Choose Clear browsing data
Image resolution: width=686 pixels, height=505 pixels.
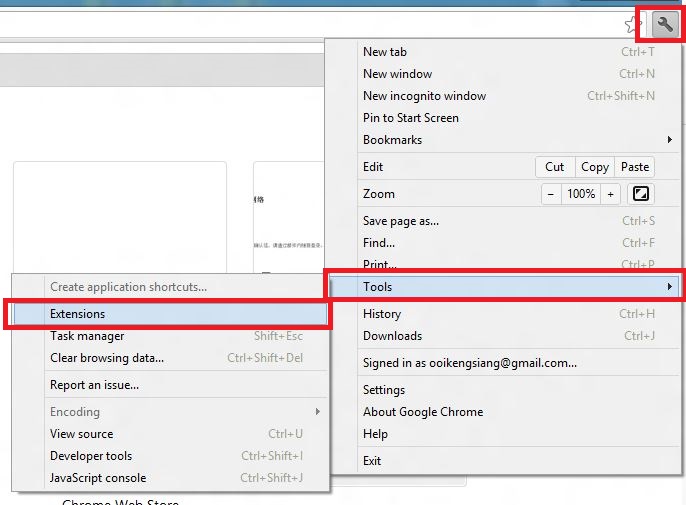pos(107,358)
